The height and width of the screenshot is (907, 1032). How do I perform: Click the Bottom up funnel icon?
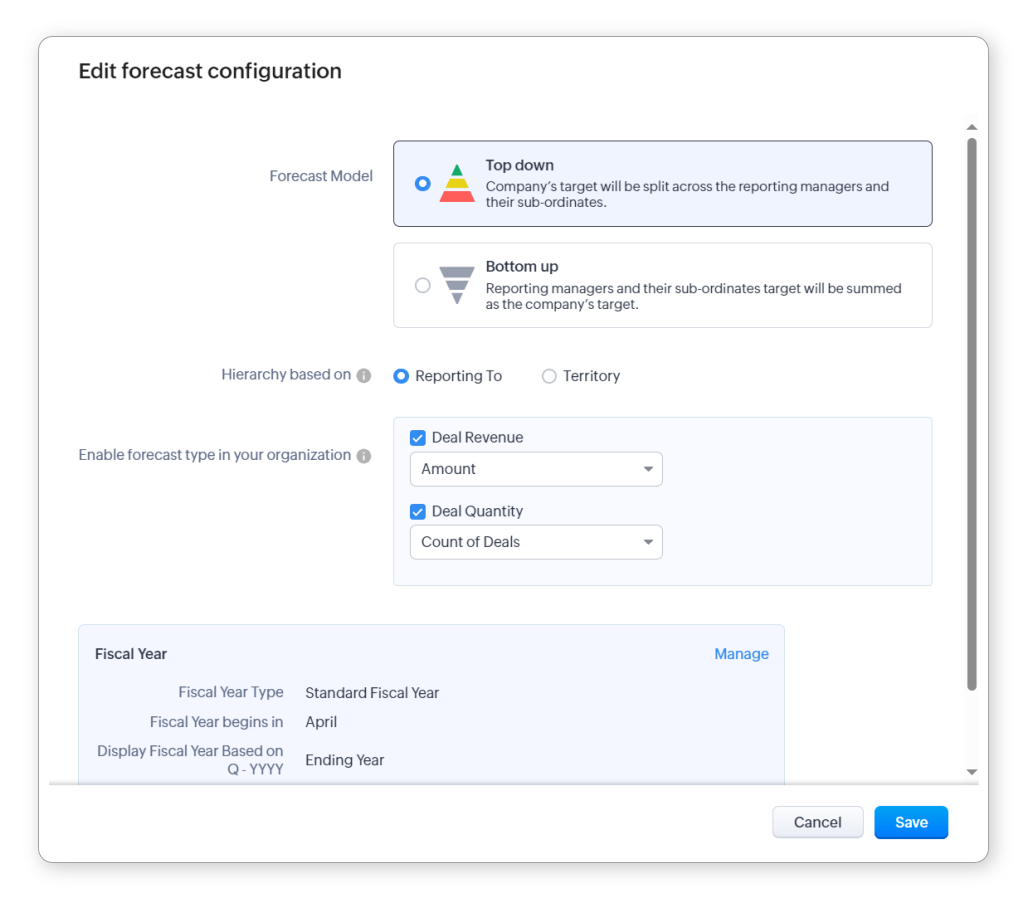click(x=457, y=285)
